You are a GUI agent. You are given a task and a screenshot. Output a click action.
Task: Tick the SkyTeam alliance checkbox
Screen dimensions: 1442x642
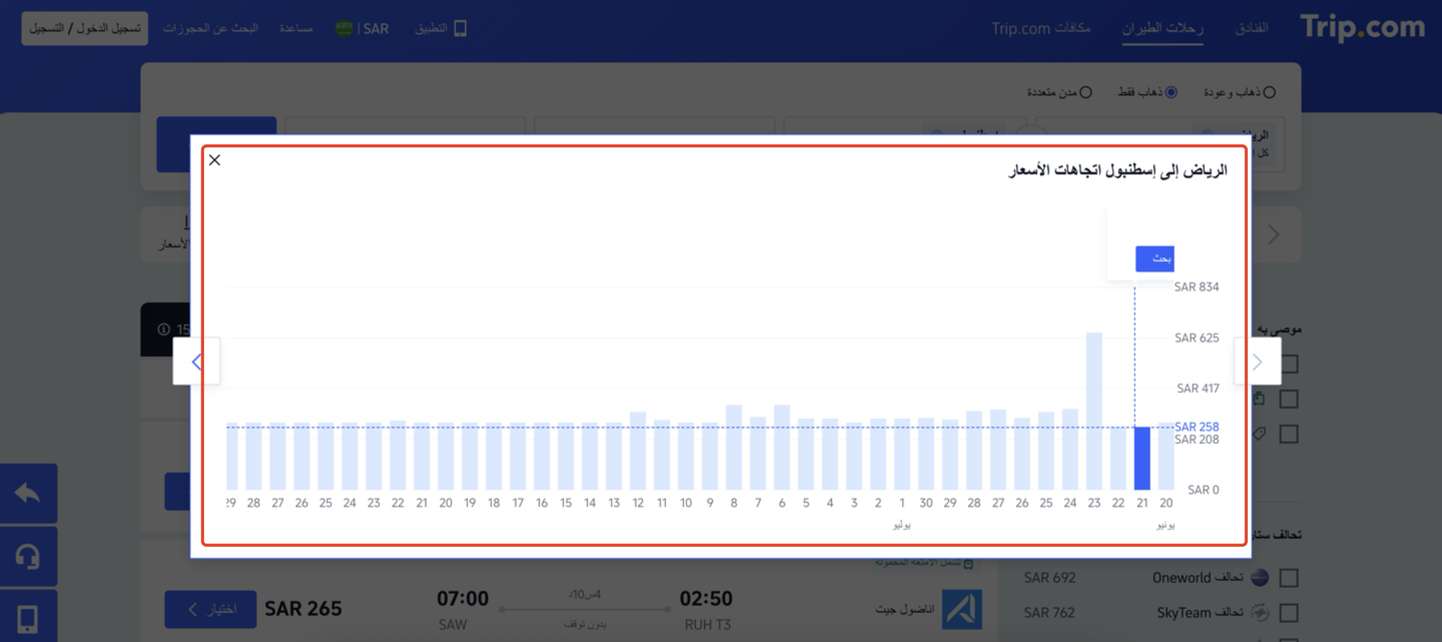point(1289,612)
